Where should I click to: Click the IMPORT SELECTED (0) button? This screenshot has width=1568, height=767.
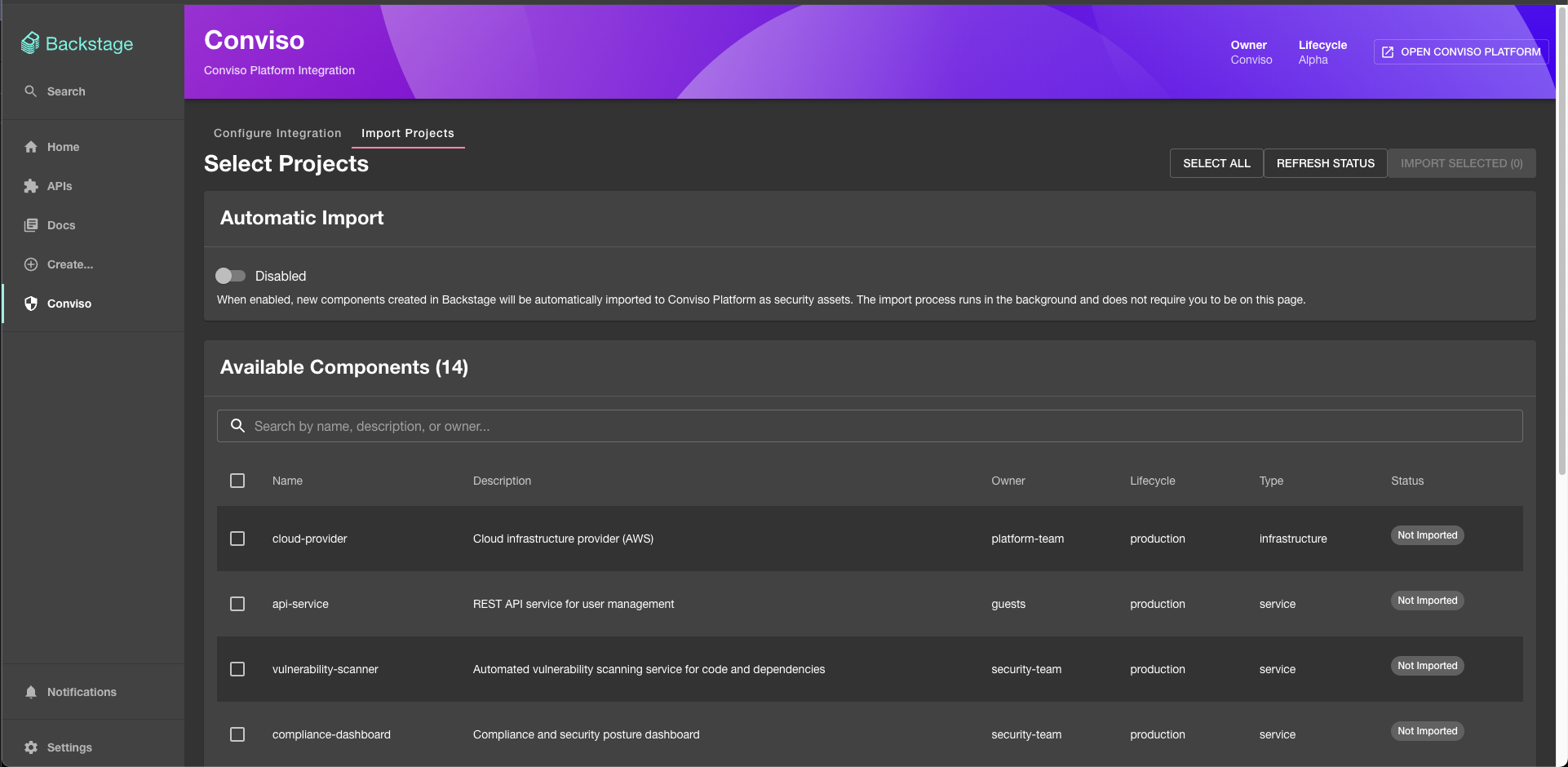pyautogui.click(x=1462, y=163)
